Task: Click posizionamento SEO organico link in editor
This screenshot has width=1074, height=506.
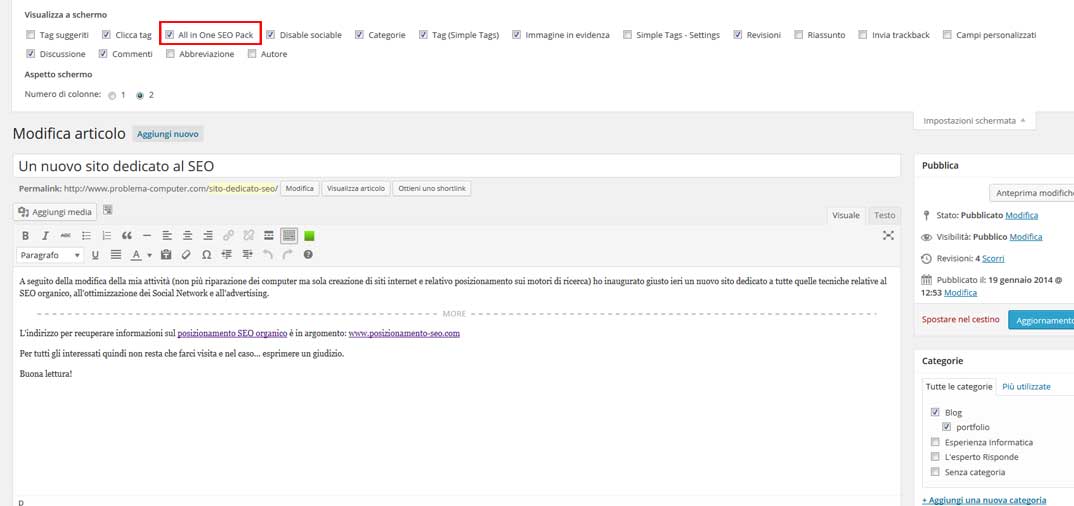Action: [x=232, y=334]
